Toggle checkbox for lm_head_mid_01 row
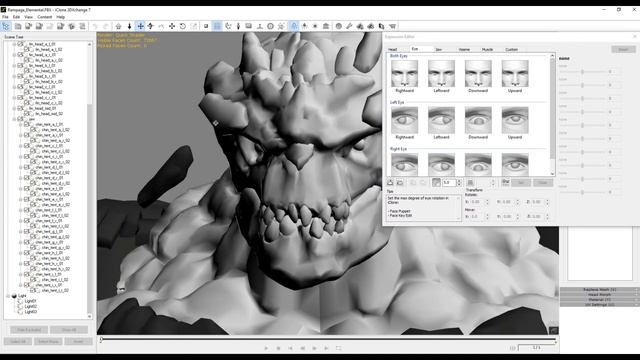 point(20,108)
